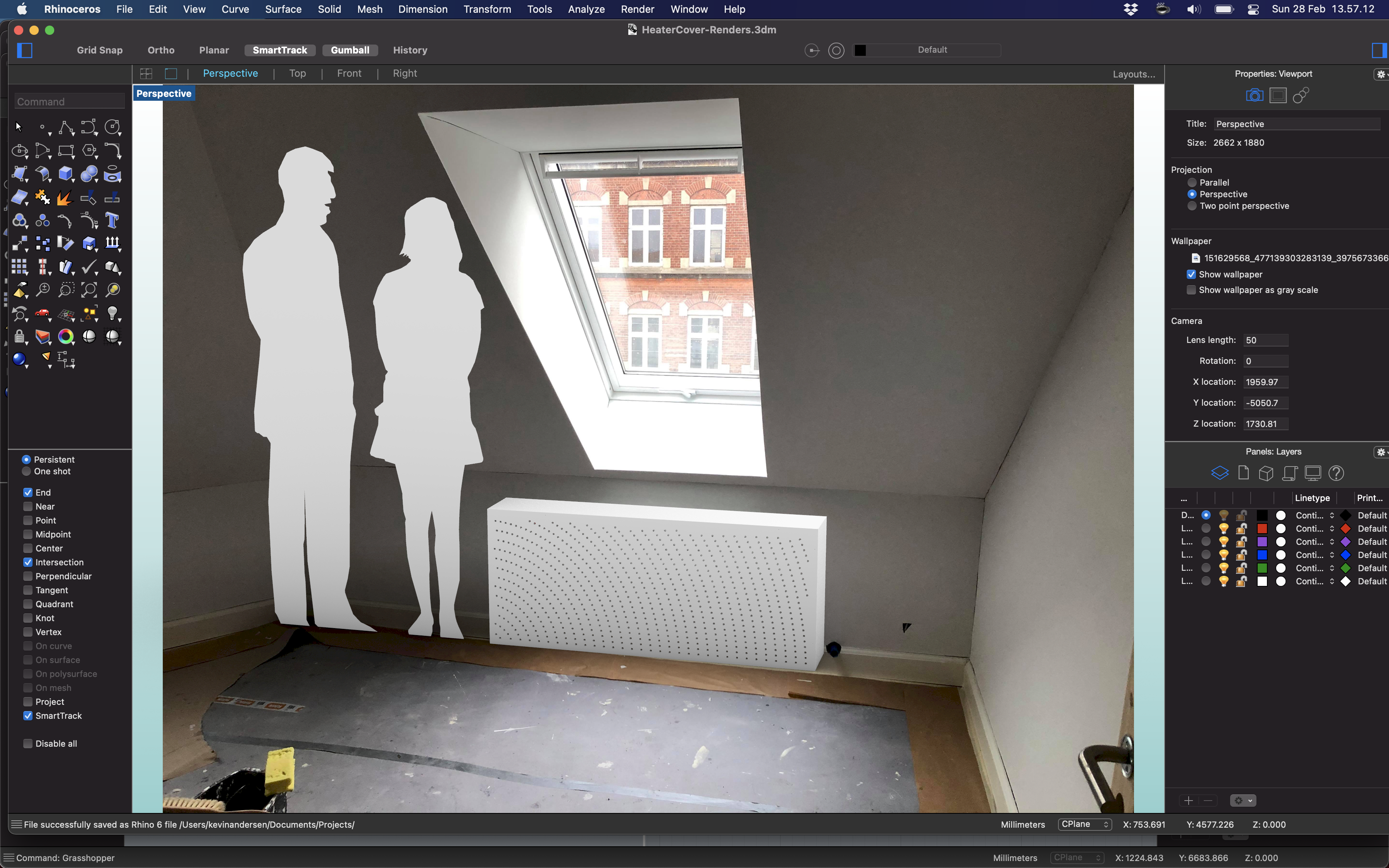1389x868 pixels.
Task: Open the CPlane dropdown in status bar
Action: tap(1085, 824)
